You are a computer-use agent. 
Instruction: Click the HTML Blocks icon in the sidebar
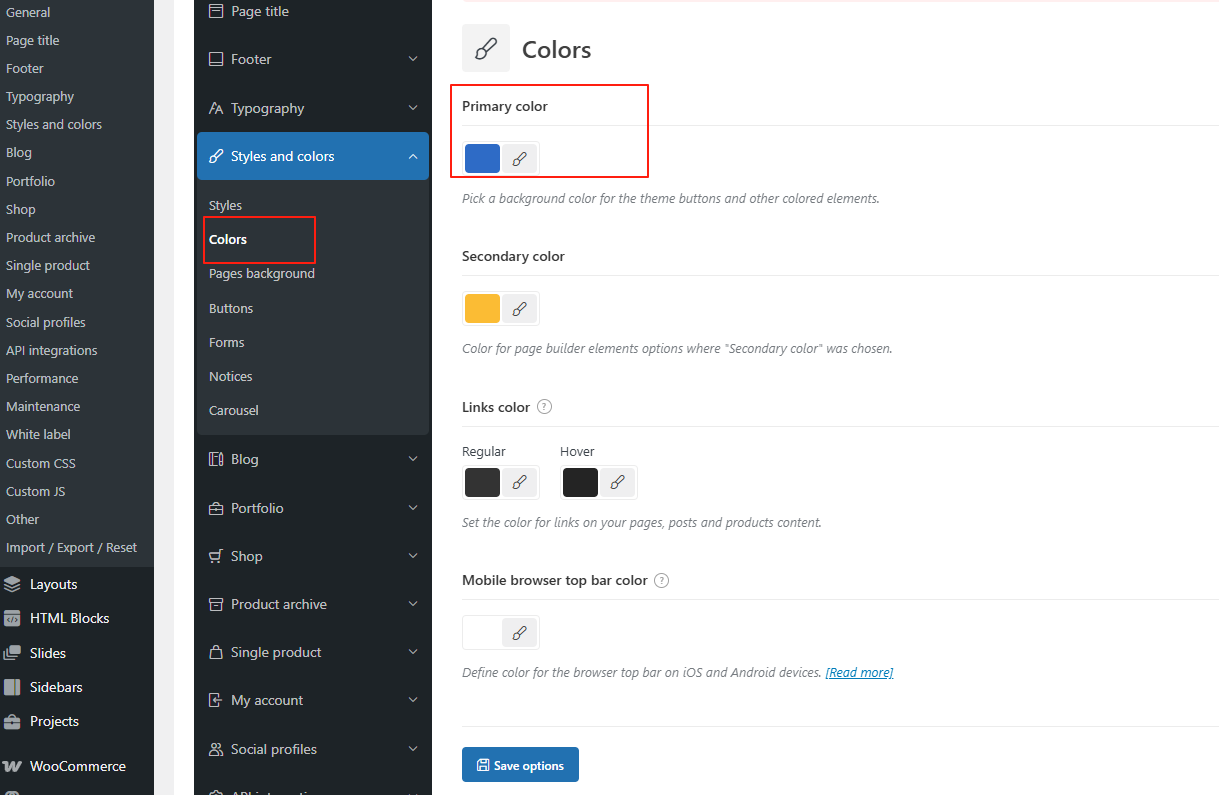[12, 618]
